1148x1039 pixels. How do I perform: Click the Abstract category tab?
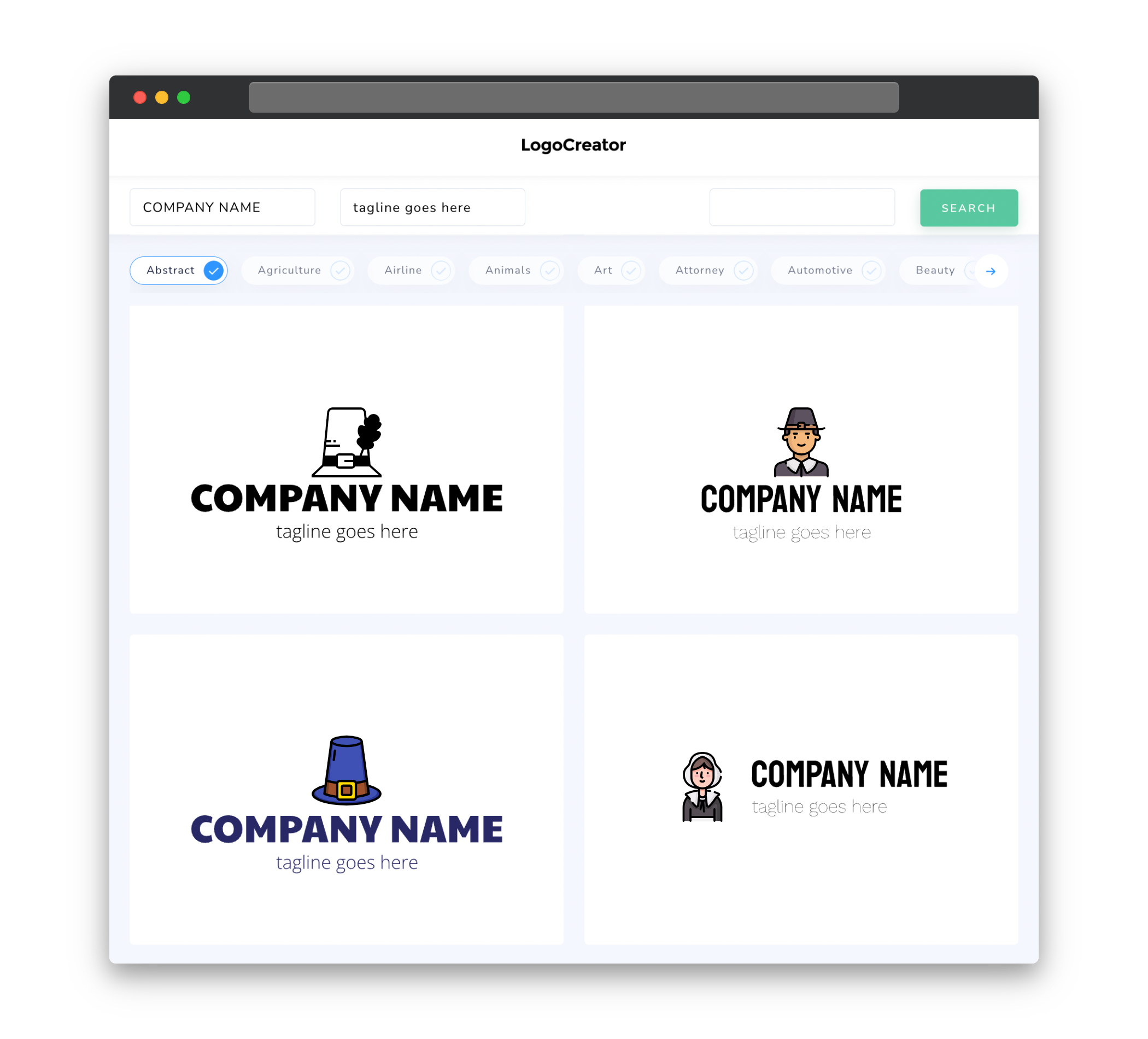[179, 270]
